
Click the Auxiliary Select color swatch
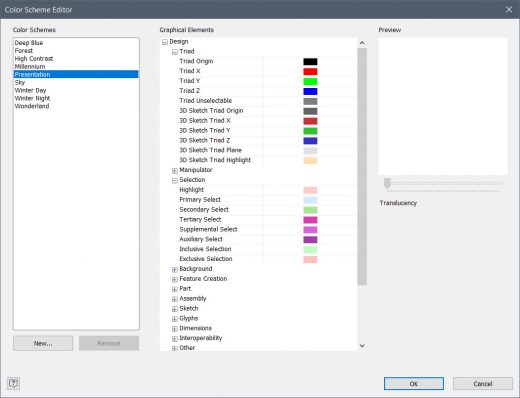(x=310, y=240)
